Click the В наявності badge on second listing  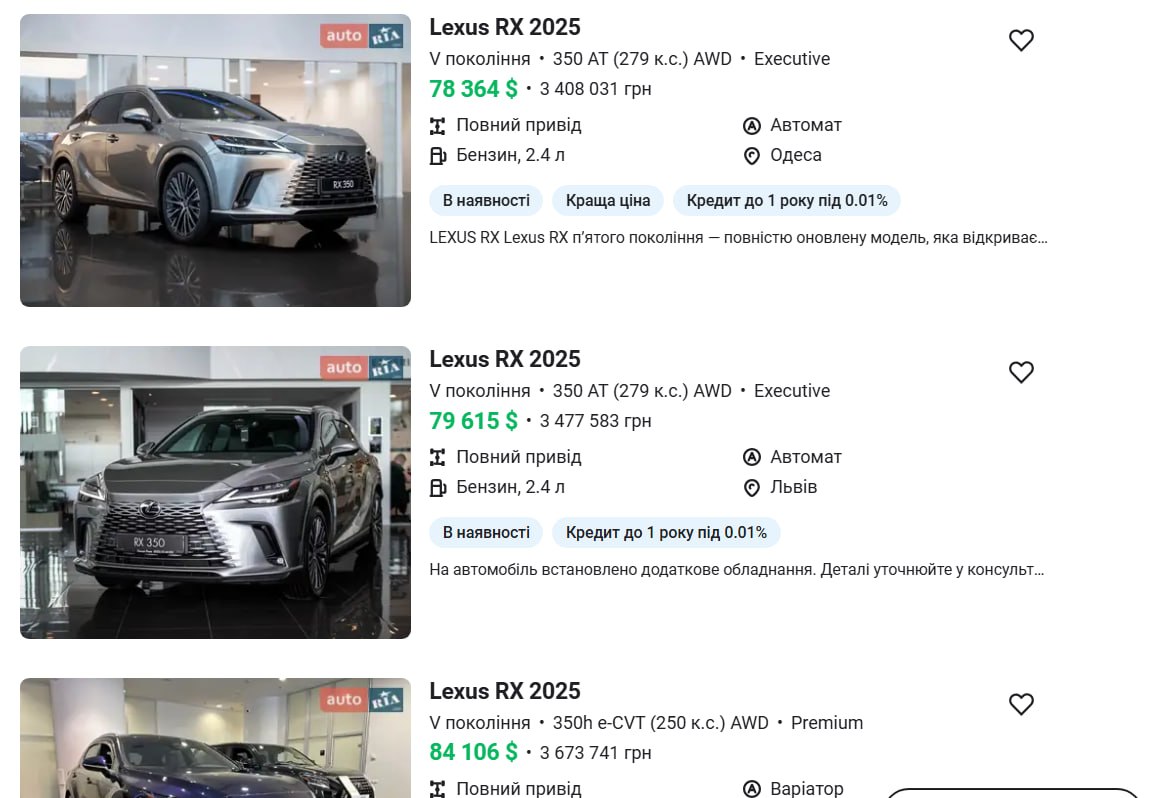485,532
